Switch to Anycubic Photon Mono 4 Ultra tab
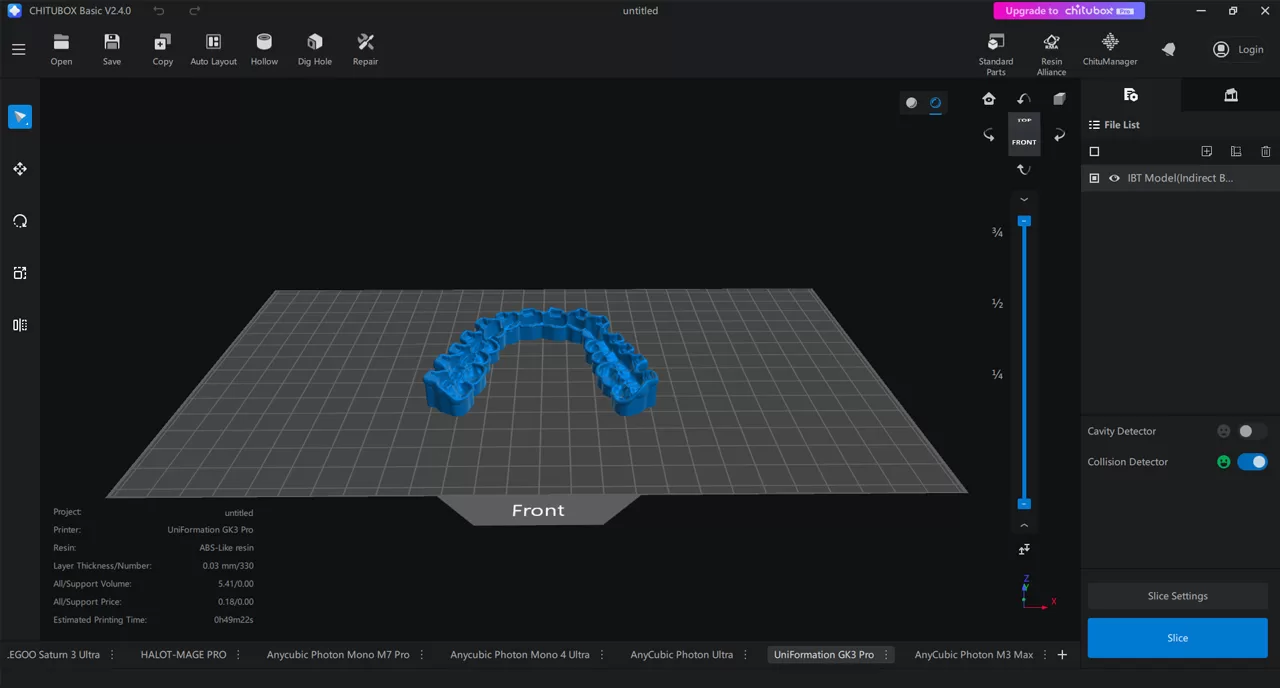This screenshot has height=688, width=1280. pos(519,655)
